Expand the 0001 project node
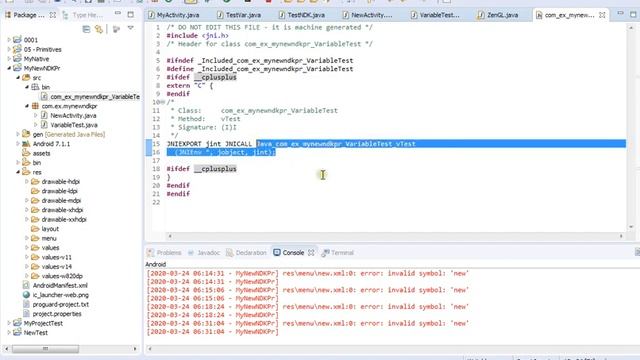The width and height of the screenshot is (640, 360). click(x=9, y=40)
